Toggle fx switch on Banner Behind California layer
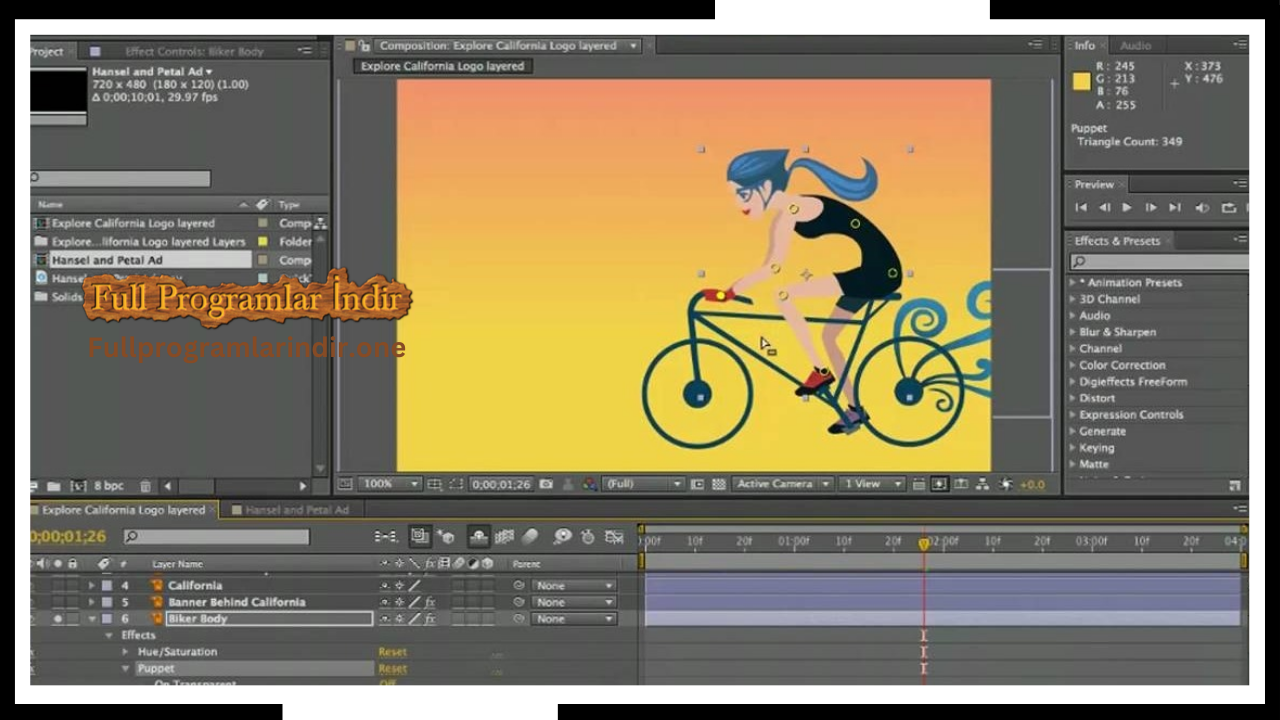1280x720 pixels. coord(430,602)
